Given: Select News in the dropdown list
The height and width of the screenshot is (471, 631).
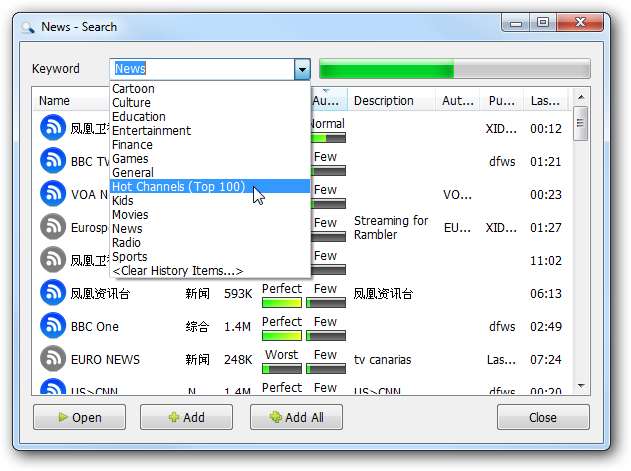Looking at the screenshot, I should 210,229.
